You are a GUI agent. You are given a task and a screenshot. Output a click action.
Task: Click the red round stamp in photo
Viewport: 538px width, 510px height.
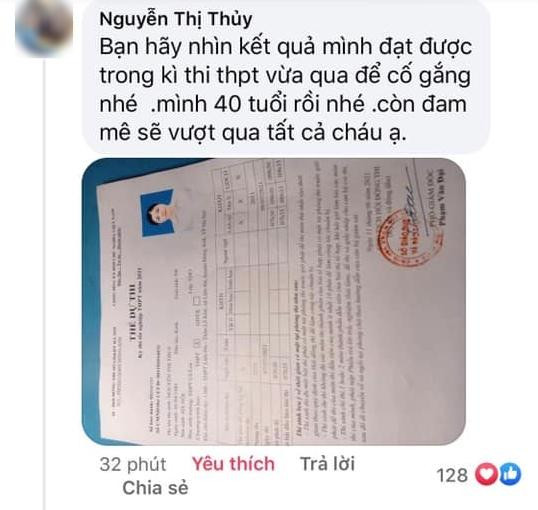click(403, 237)
